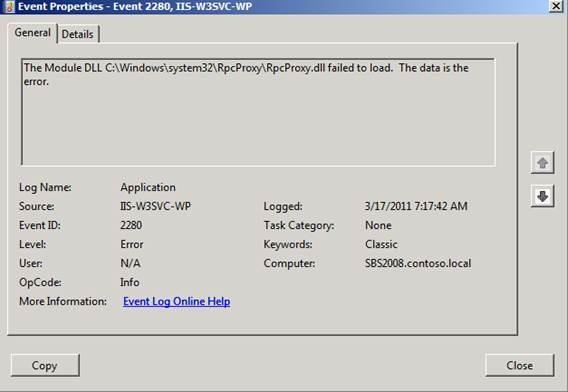Copy the event details with Copy button
568x392 pixels.
(x=45, y=365)
